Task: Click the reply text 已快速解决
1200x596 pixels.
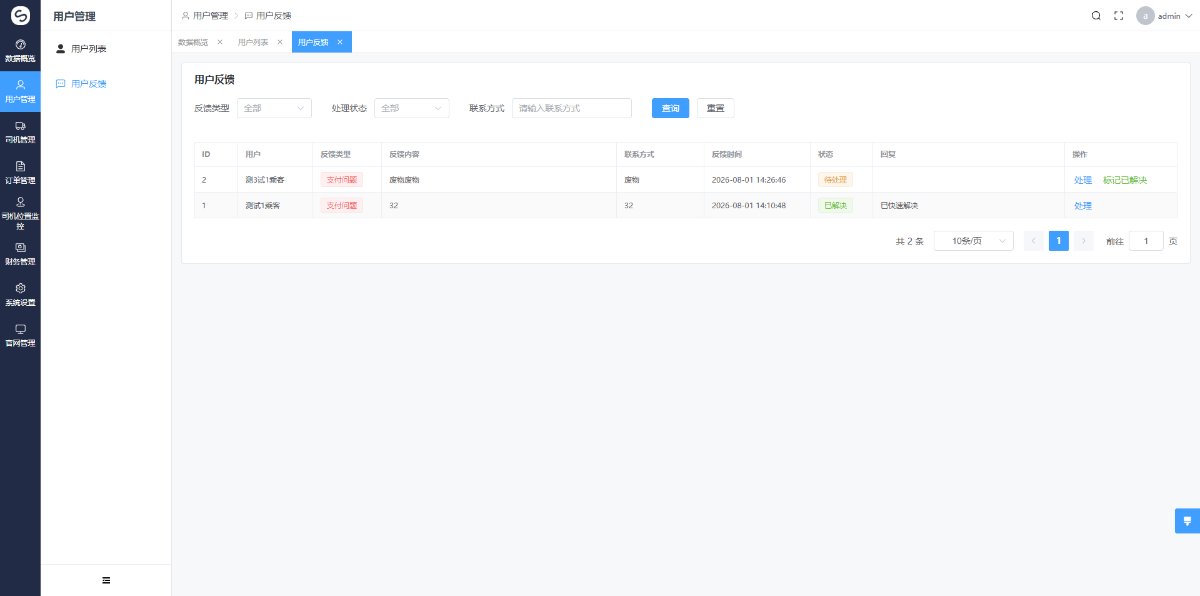Action: pos(899,205)
